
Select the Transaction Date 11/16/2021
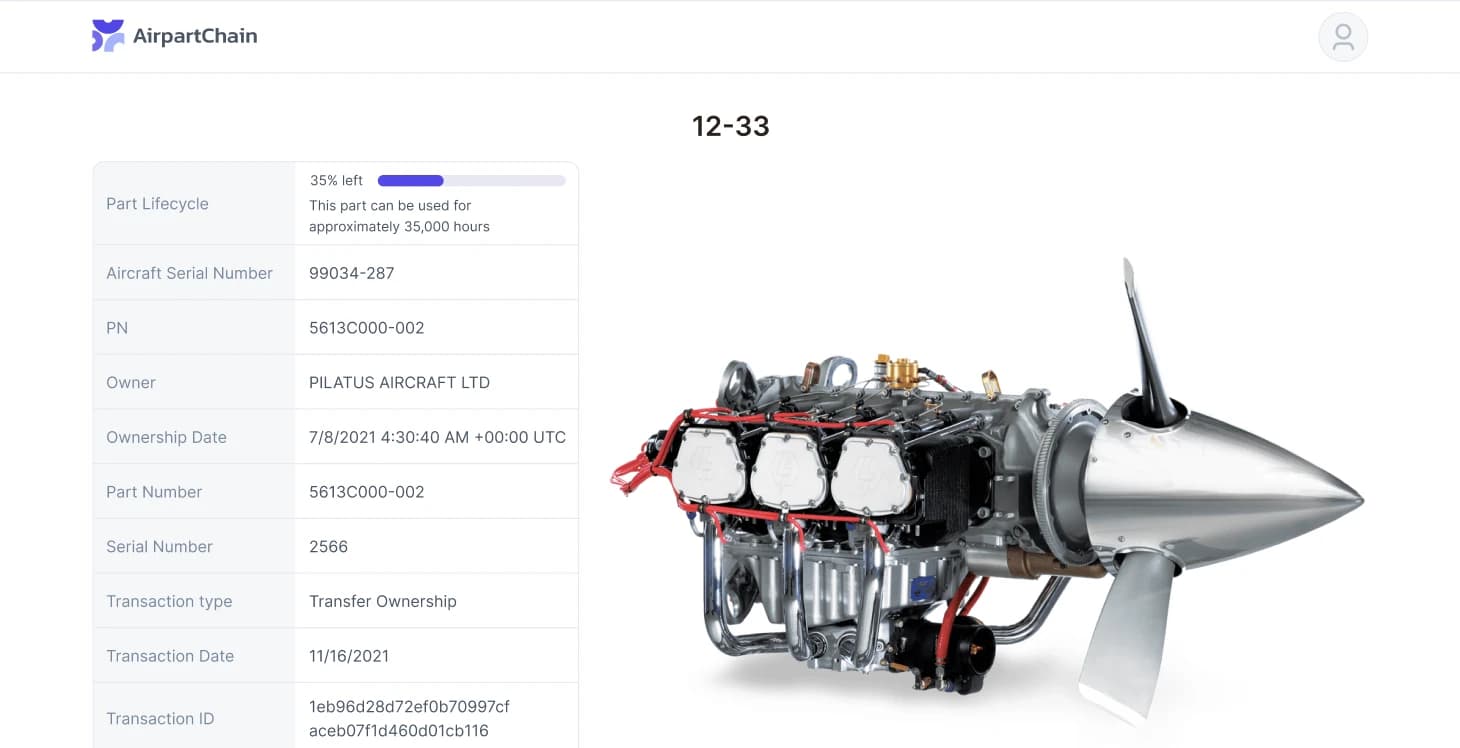click(x=348, y=655)
